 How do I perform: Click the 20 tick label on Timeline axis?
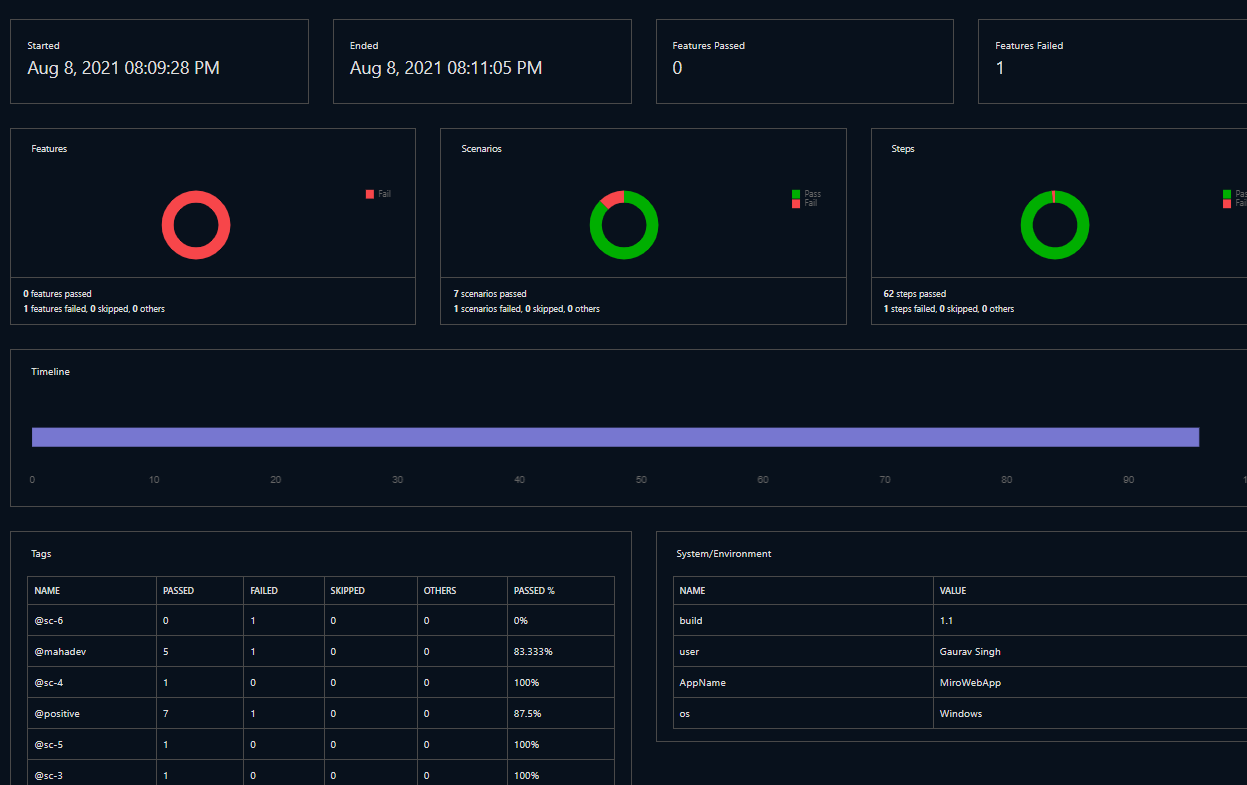tap(275, 480)
